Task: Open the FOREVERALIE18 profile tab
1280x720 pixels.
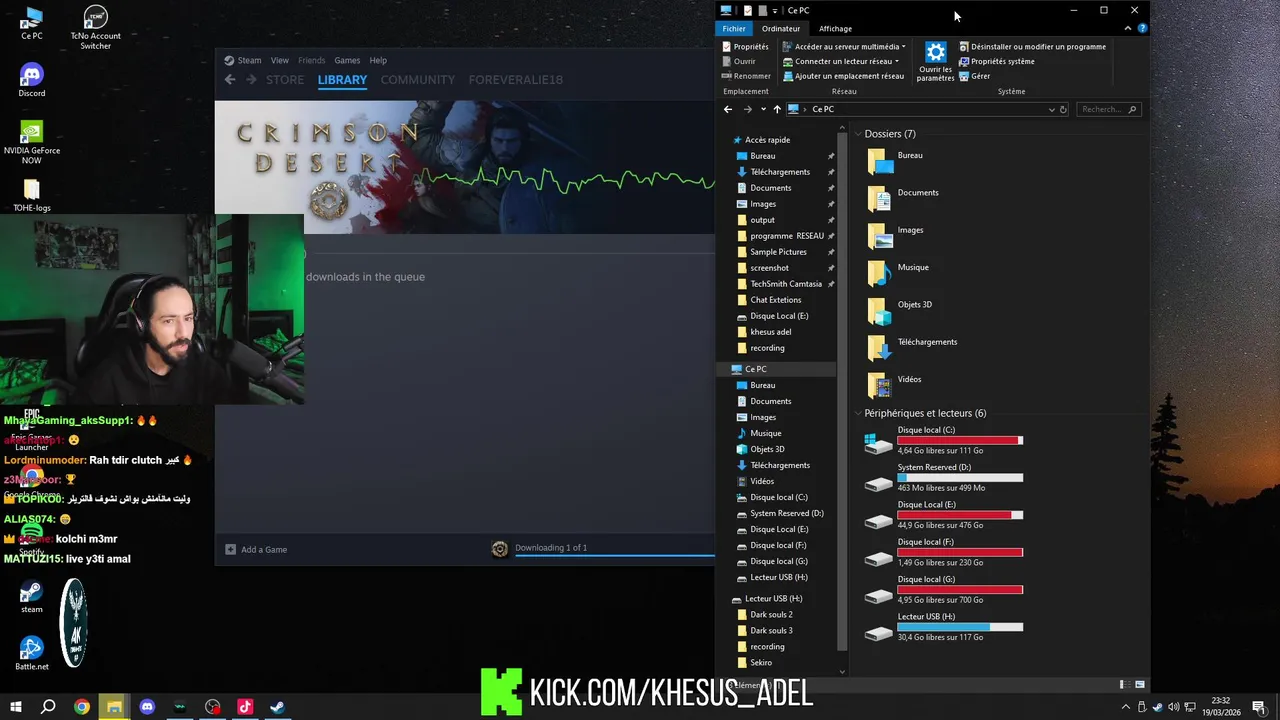Action: 516,80
